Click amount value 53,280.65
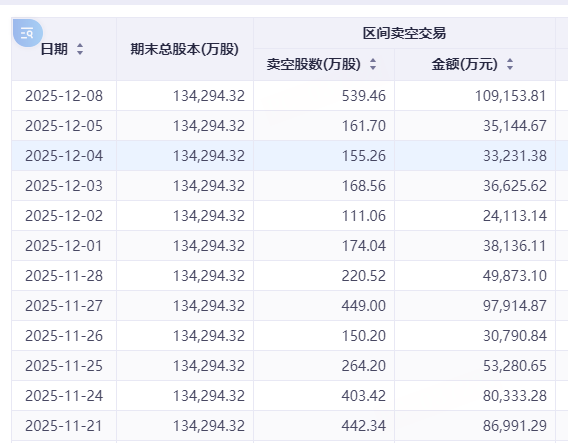 [515, 366]
